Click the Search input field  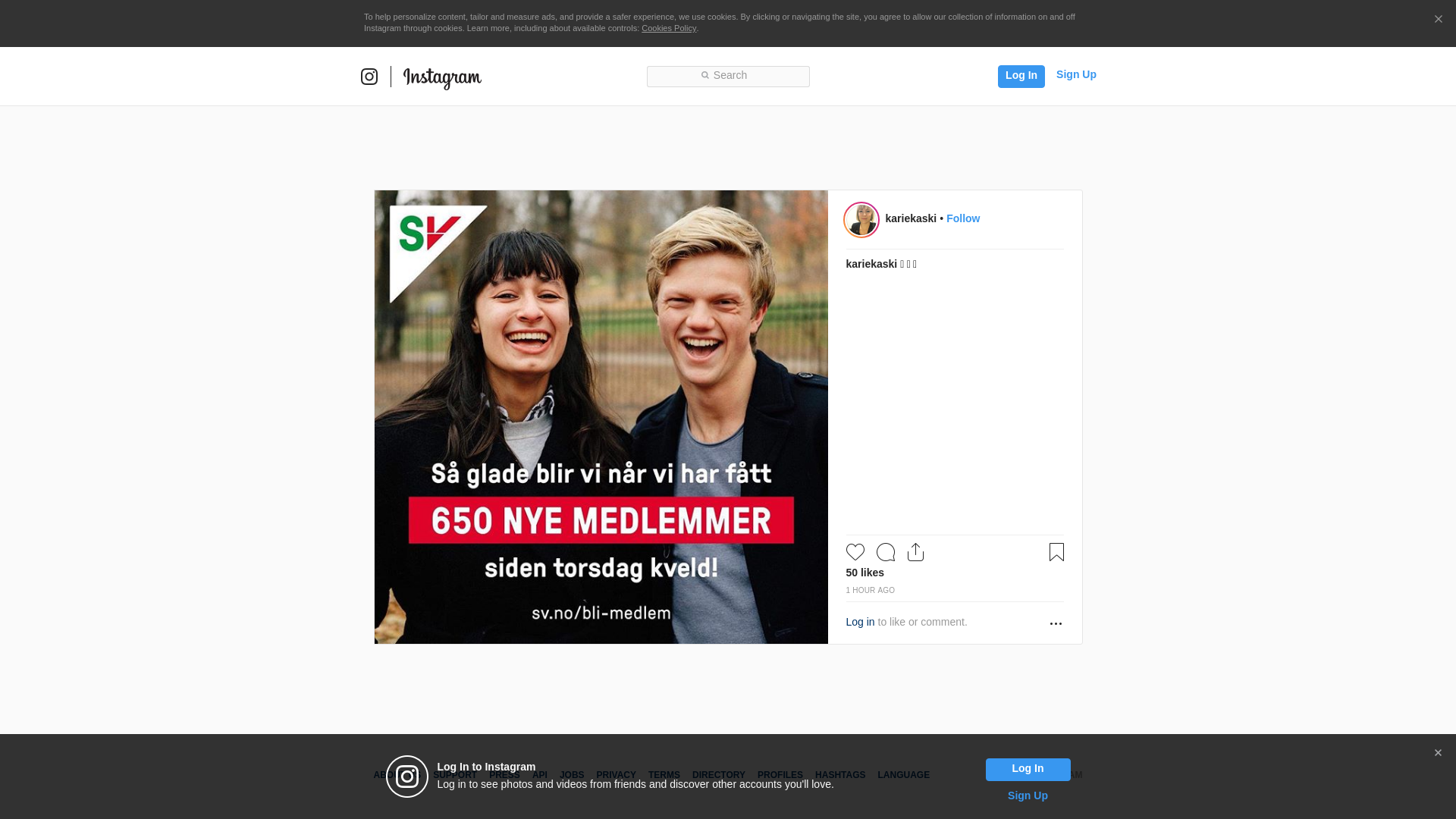728,76
